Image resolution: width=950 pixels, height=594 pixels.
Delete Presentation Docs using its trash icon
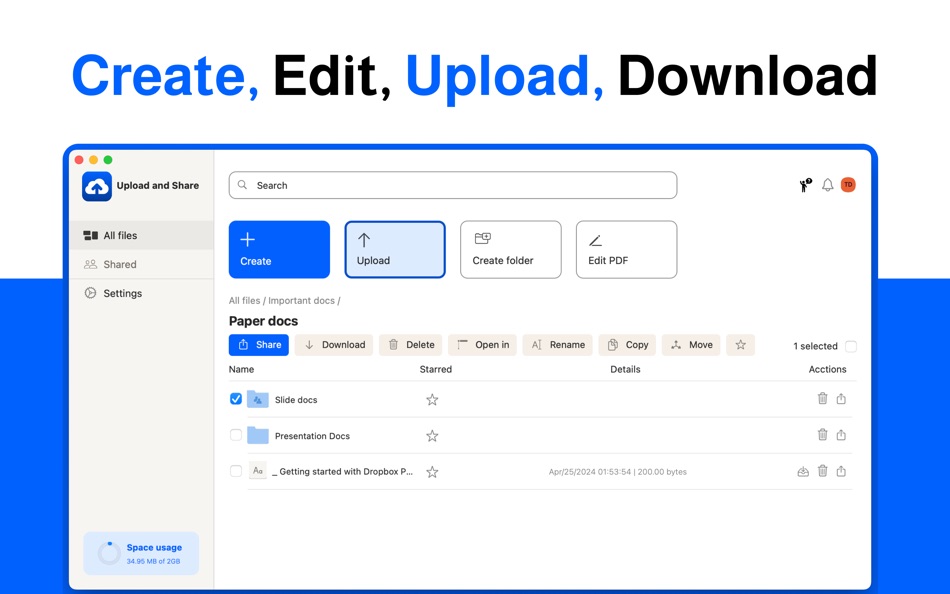pos(822,435)
